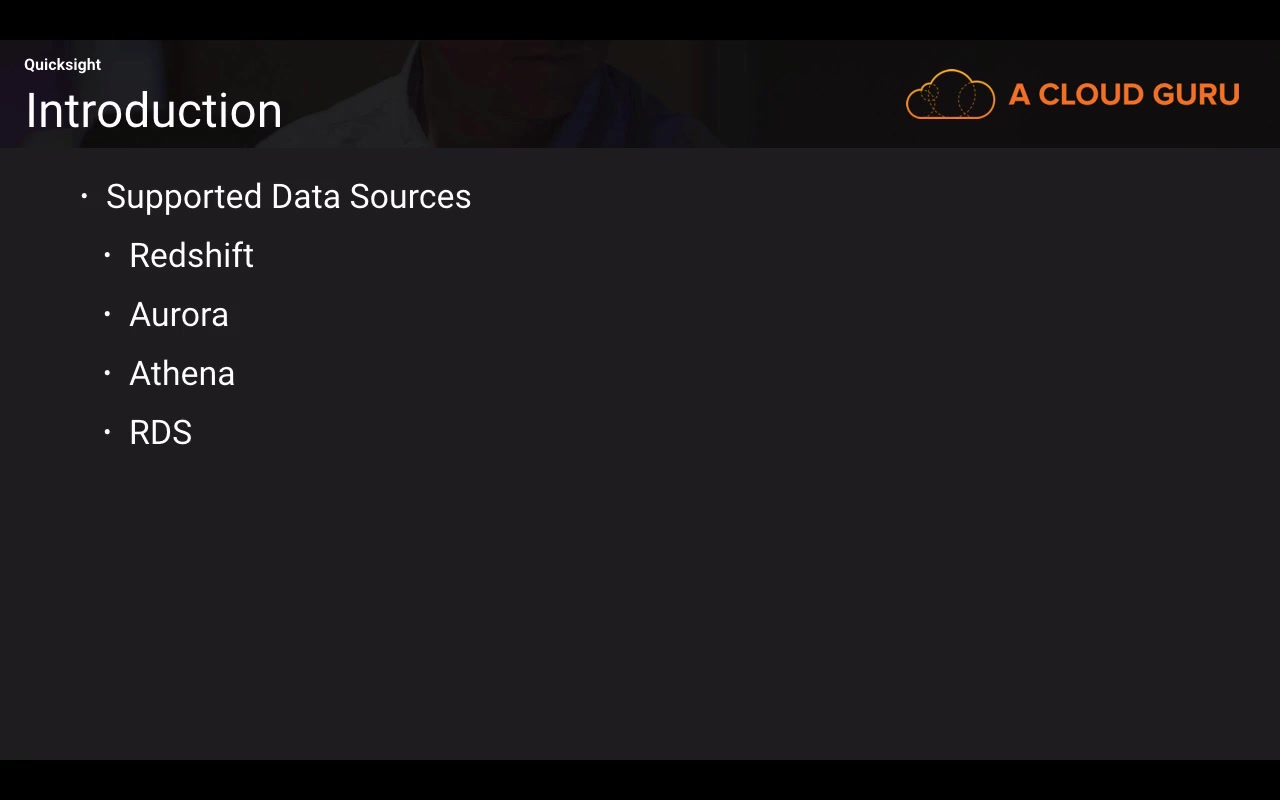
Task: Click the black letterbox bar at the bottom
Action: click(x=640, y=780)
